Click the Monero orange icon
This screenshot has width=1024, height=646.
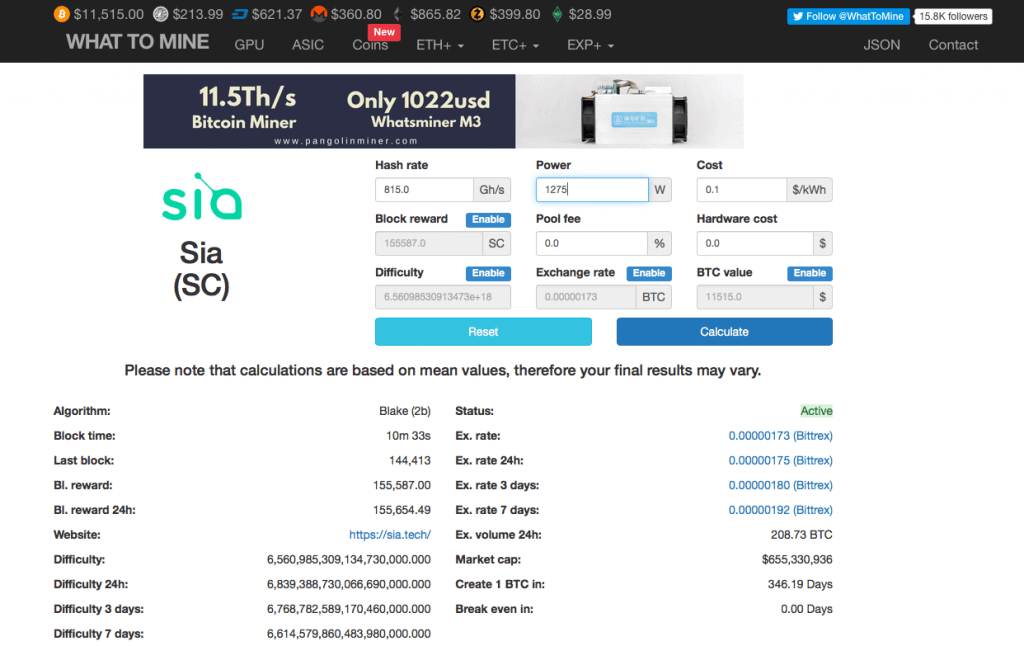(319, 14)
